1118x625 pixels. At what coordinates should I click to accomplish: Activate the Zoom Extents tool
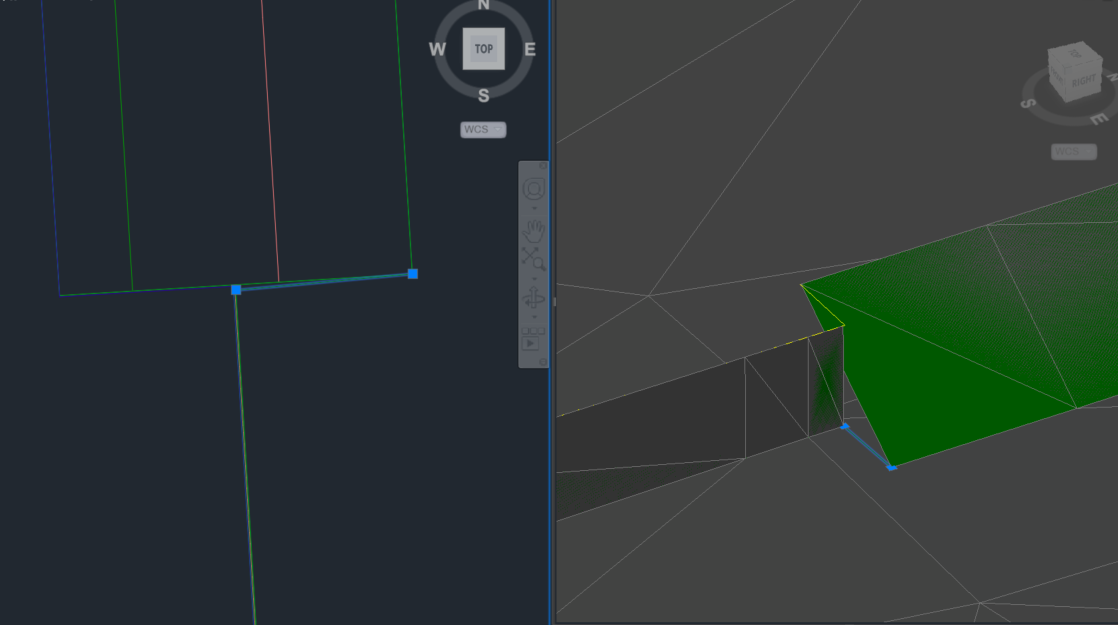533,259
